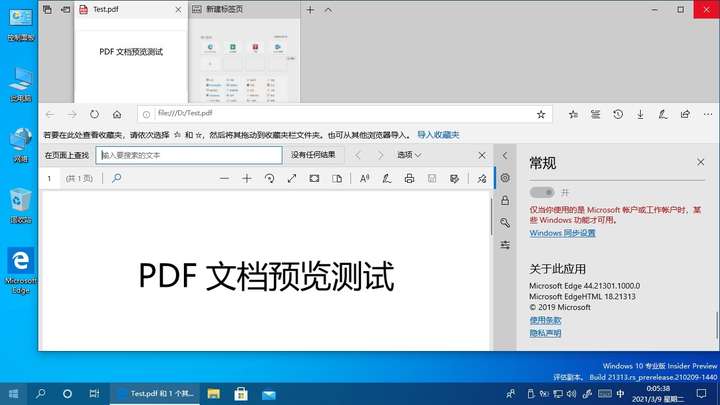This screenshot has width=720, height=405.
Task: Open the 使用条款 link
Action: (545, 320)
